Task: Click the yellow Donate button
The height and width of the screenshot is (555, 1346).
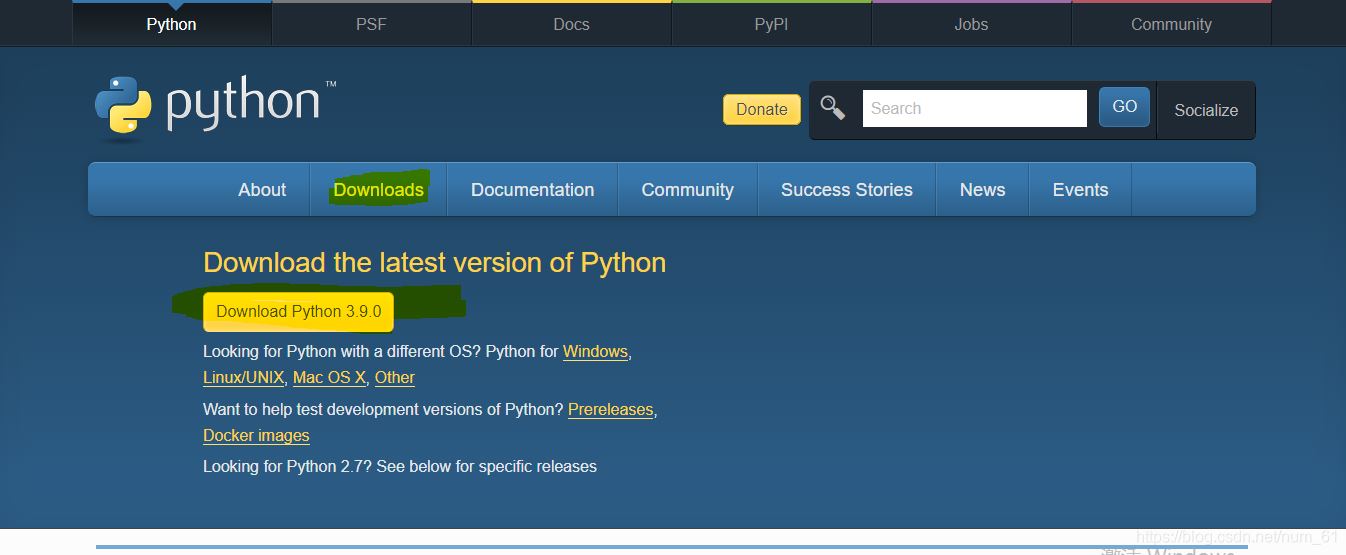Action: tap(761, 109)
